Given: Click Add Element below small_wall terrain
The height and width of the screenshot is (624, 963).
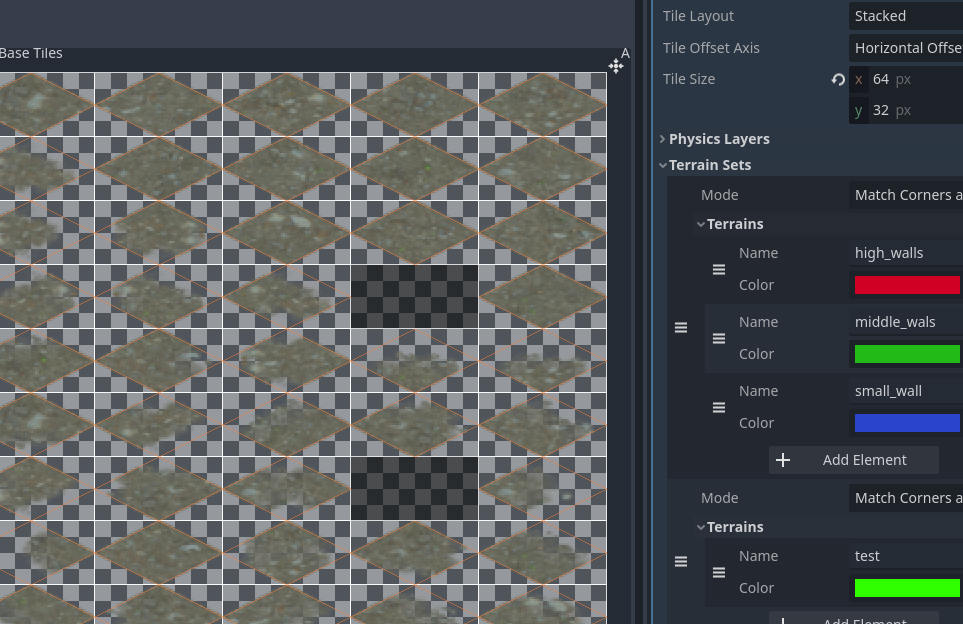Looking at the screenshot, I should [853, 460].
